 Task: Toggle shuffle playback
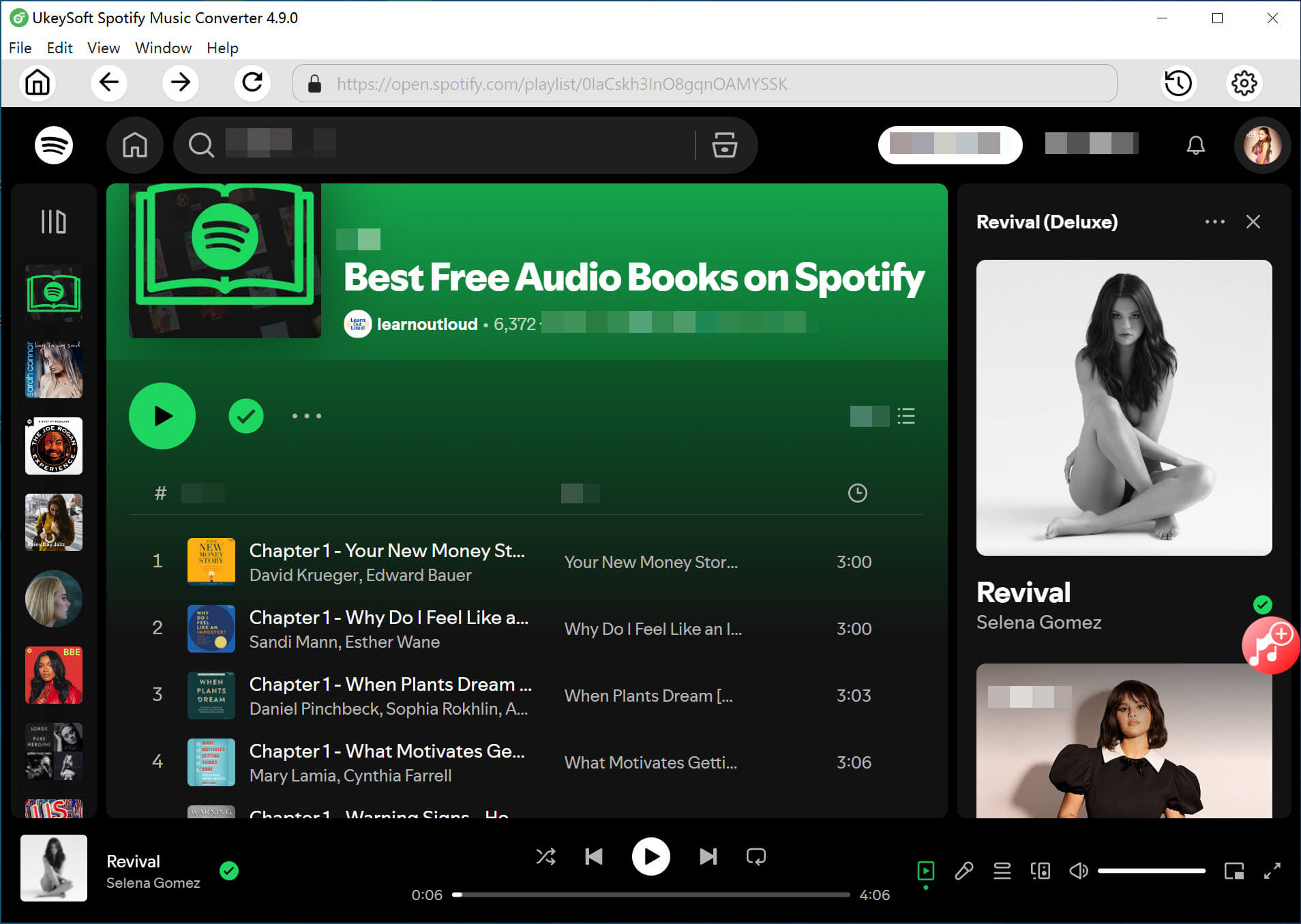(545, 856)
